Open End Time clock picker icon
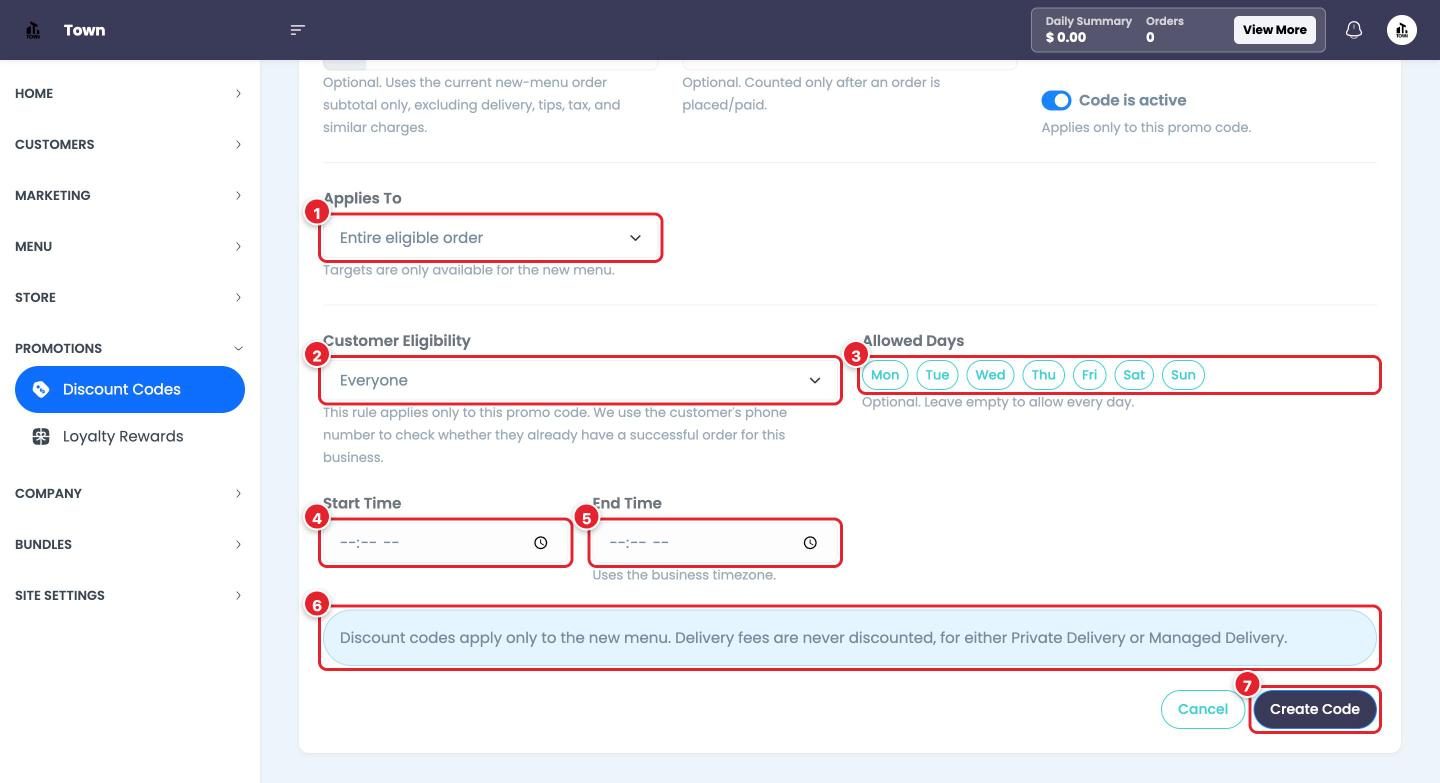Viewport: 1440px width, 783px height. 810,543
